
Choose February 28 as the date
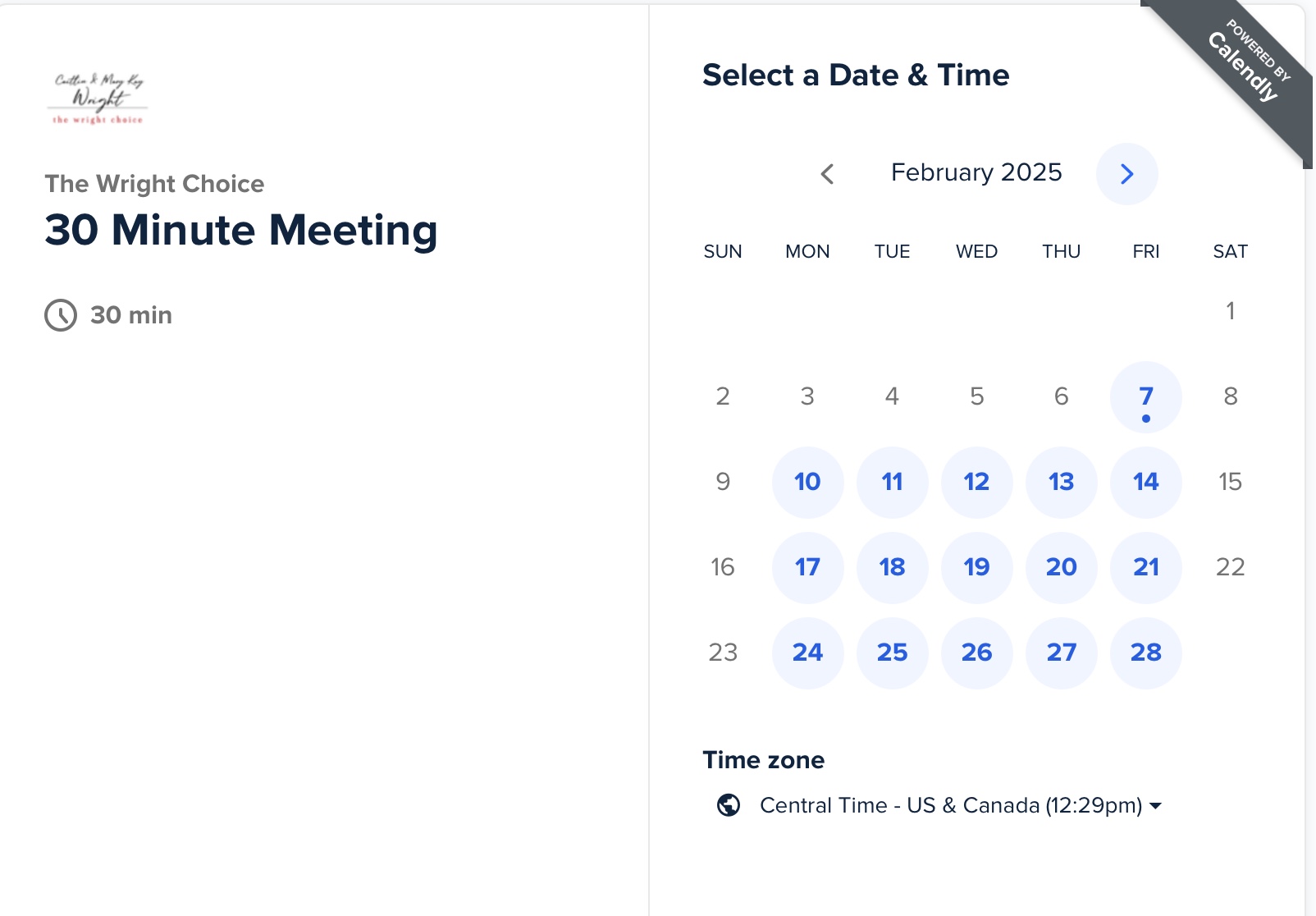click(x=1145, y=653)
